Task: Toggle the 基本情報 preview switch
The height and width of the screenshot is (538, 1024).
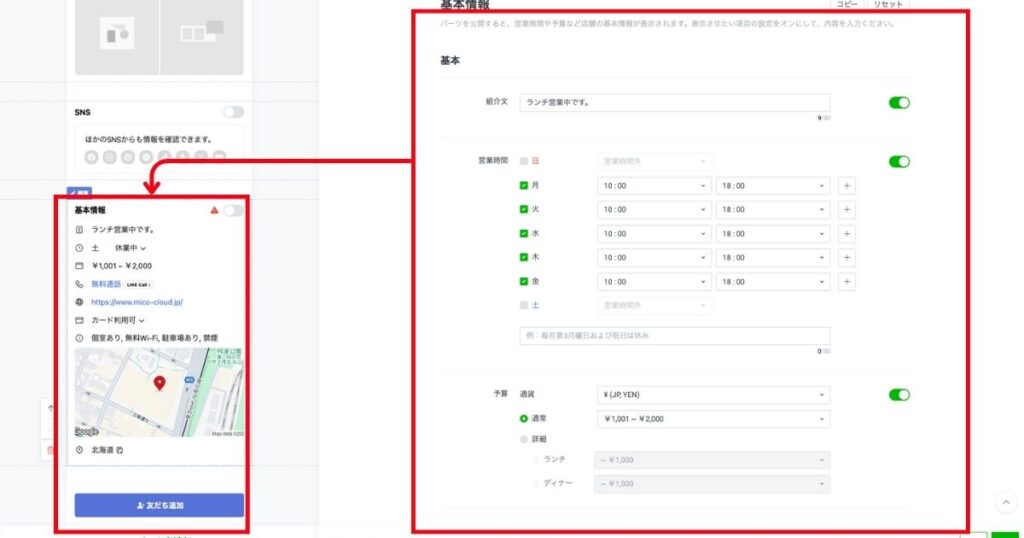Action: [233, 210]
